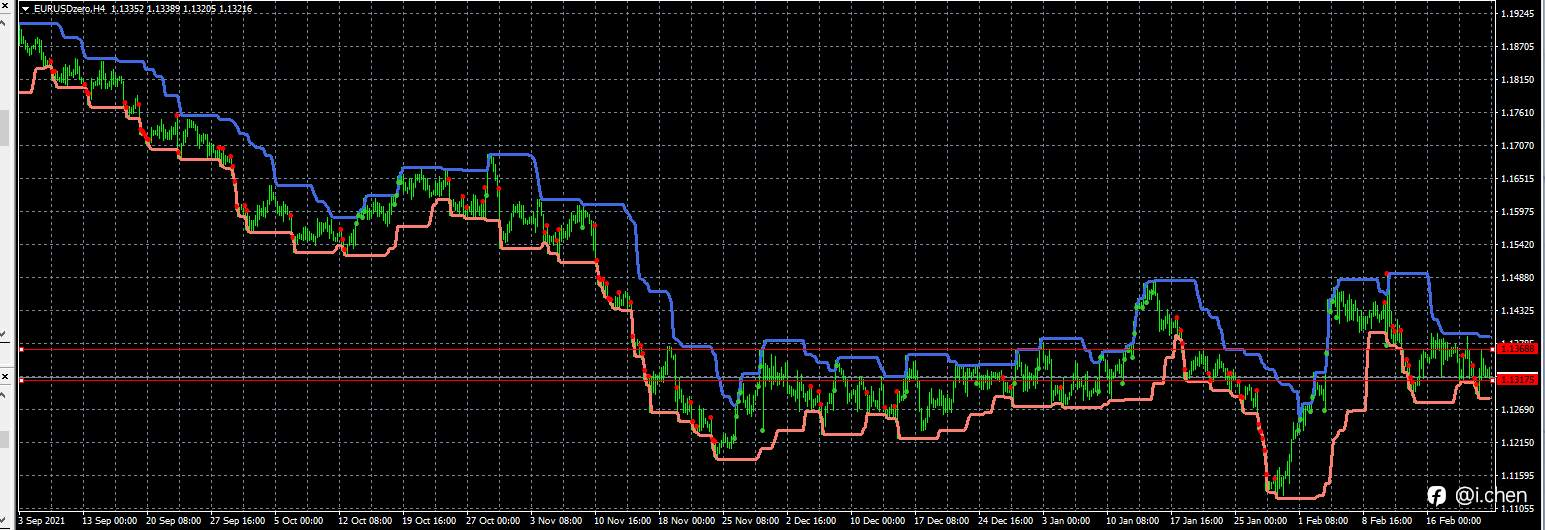
Task: Select the upper red horizontal line's left handle
Action: click(21, 349)
